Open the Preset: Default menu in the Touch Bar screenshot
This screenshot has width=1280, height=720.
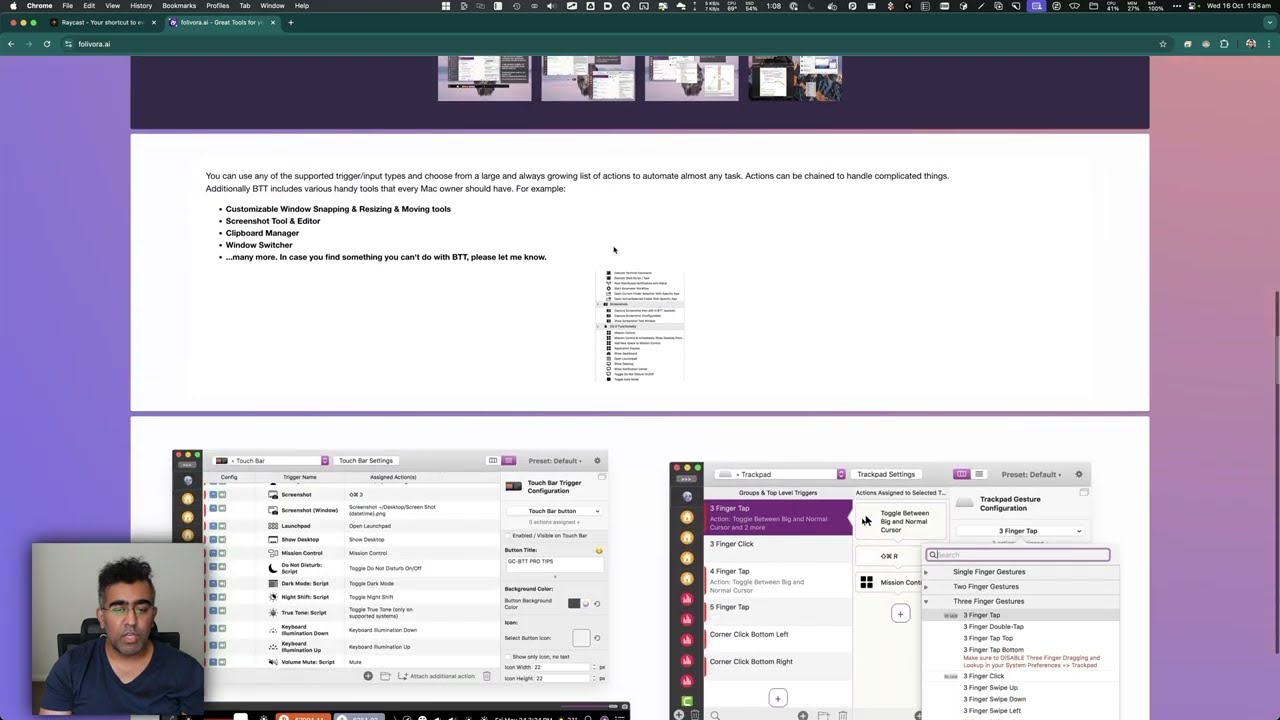[x=555, y=461]
